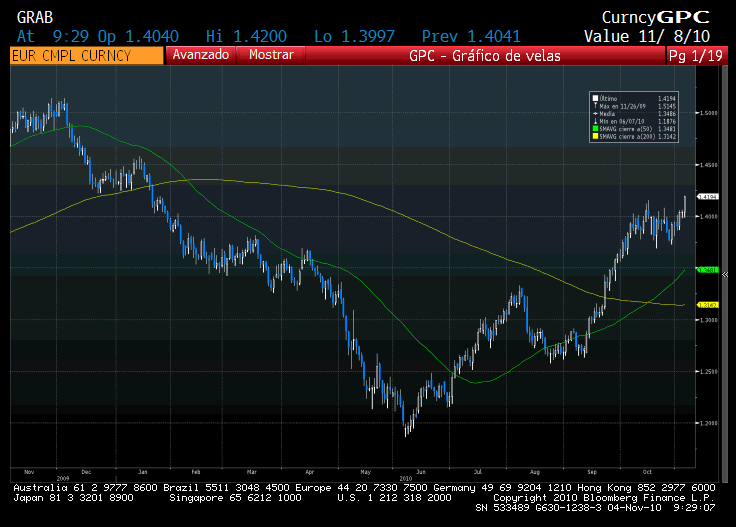Click the 2010 year label on the time axis
Viewport: 736px width, 527px height.
[406, 478]
